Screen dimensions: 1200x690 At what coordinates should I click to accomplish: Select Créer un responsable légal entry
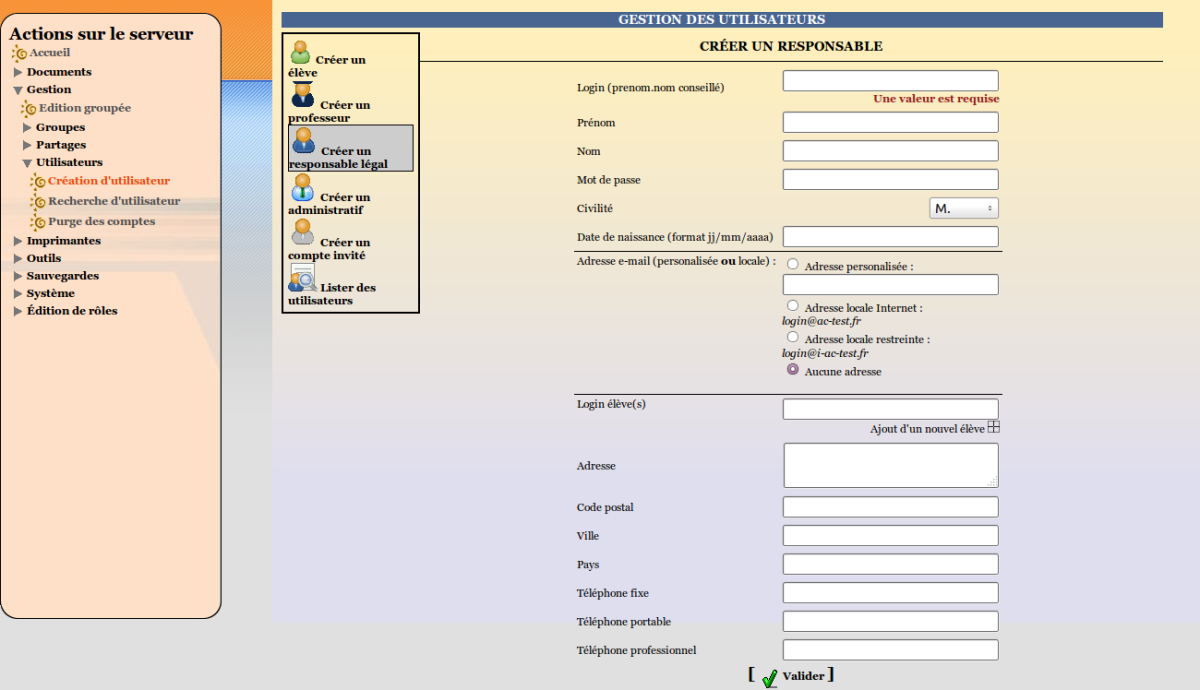(x=351, y=148)
